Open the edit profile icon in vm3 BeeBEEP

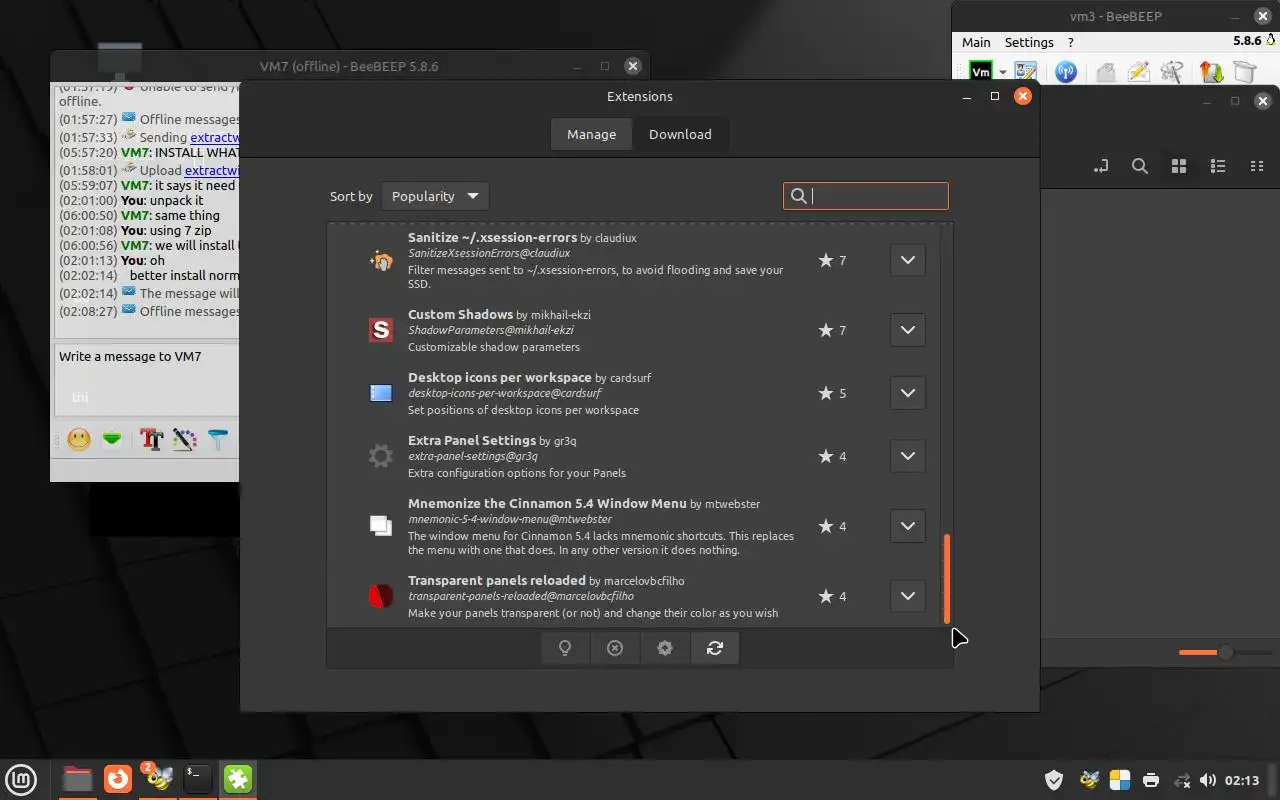point(1026,72)
